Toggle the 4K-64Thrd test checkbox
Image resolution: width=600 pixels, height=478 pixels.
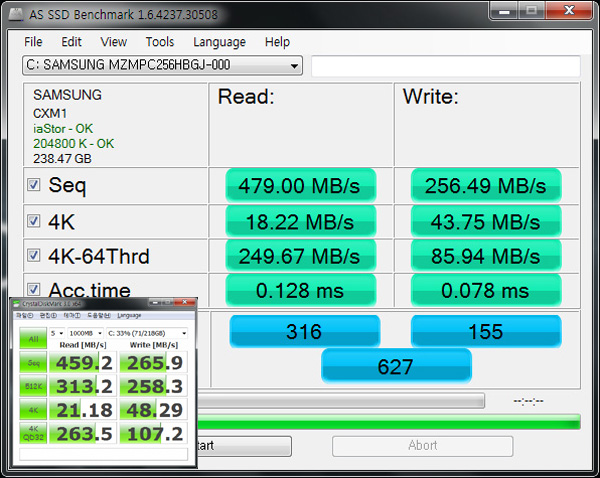[34, 255]
